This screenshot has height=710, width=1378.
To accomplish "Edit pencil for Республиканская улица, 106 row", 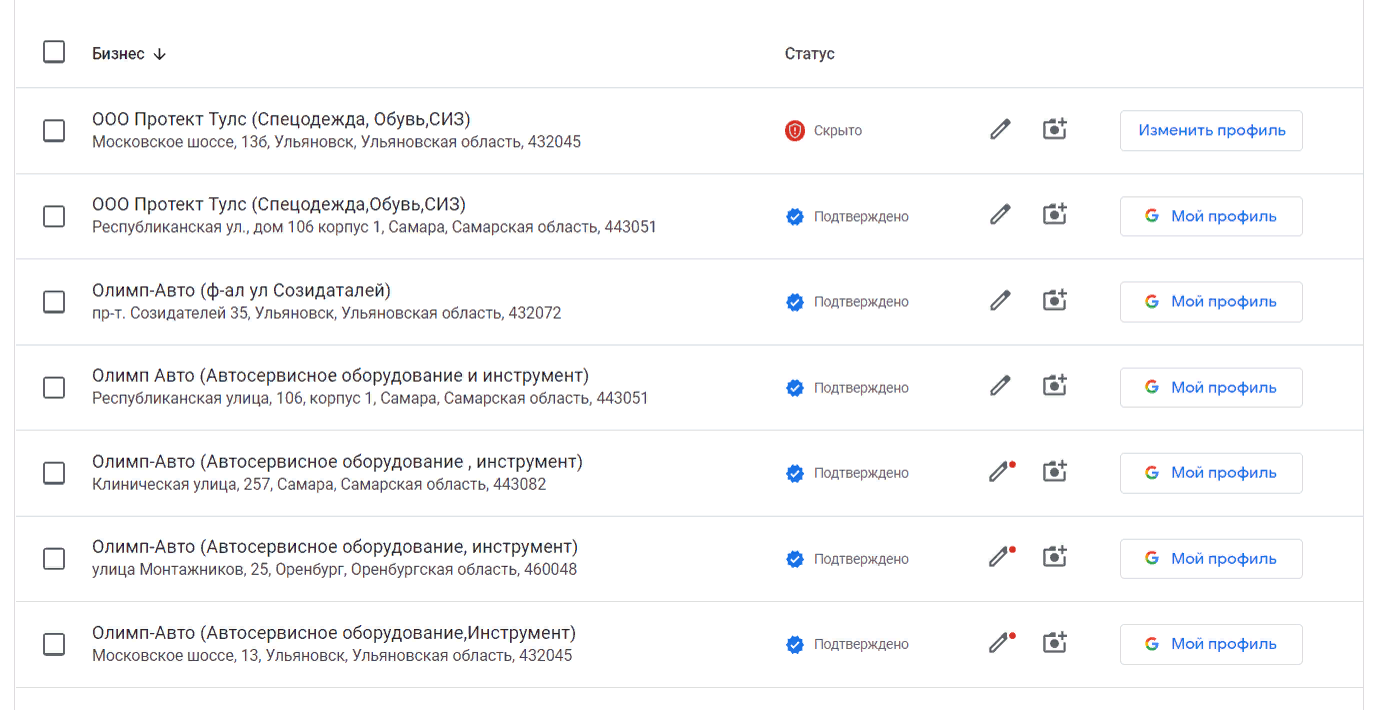I will coord(1000,387).
